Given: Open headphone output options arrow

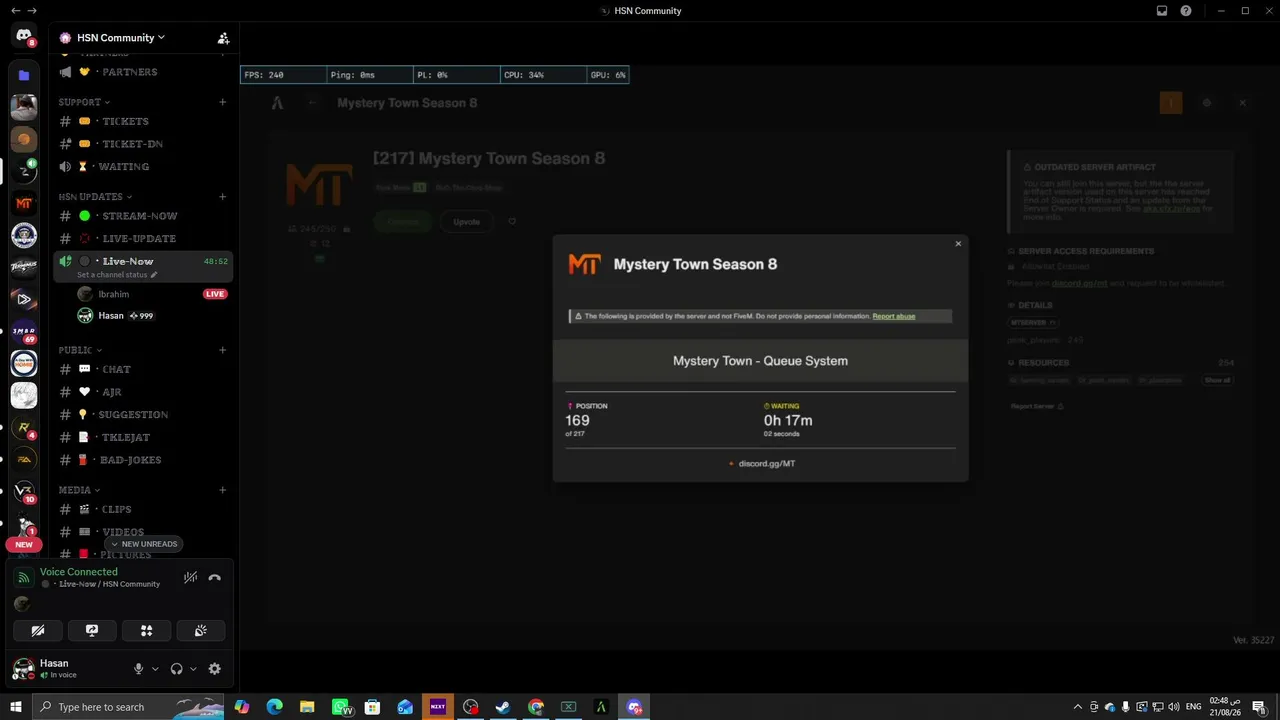Looking at the screenshot, I should pyautogui.click(x=193, y=669).
